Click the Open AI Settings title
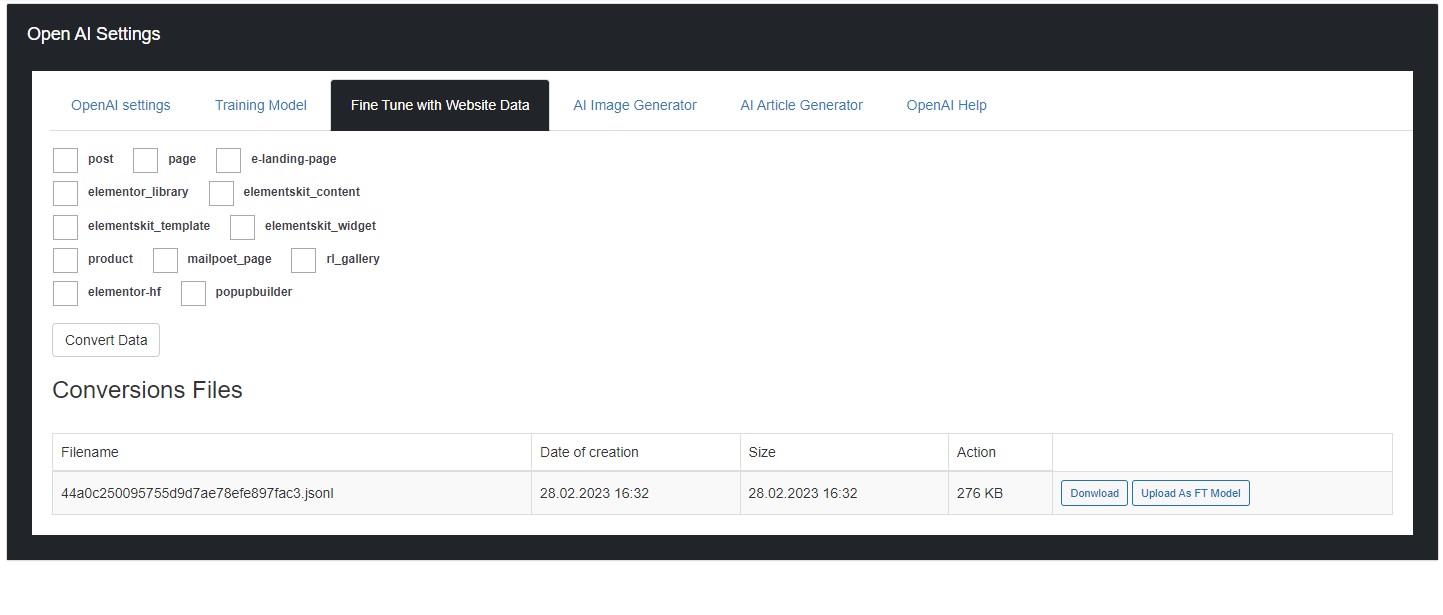 pos(94,34)
